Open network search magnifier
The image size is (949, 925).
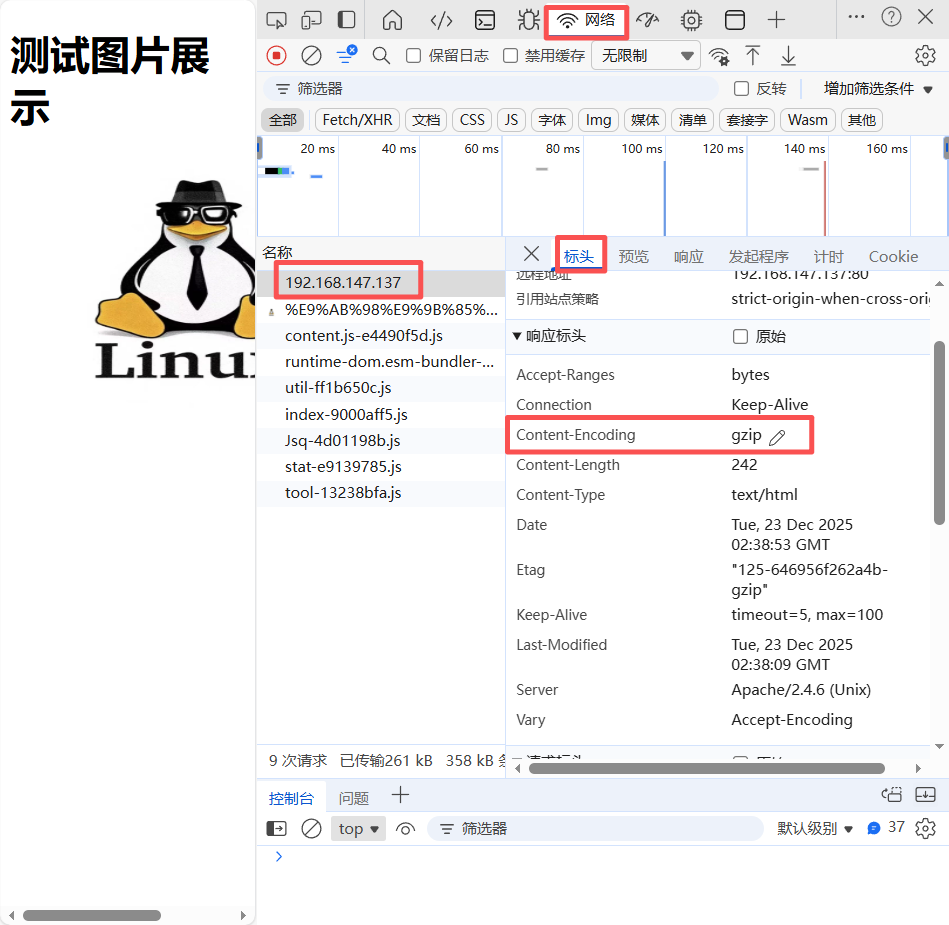[x=381, y=56]
